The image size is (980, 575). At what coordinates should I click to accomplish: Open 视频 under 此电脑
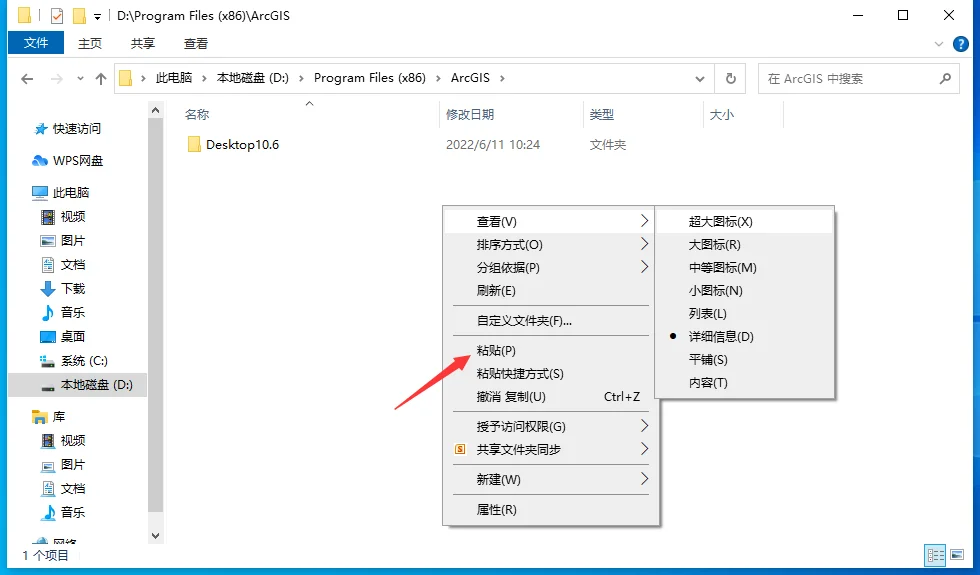(63, 217)
